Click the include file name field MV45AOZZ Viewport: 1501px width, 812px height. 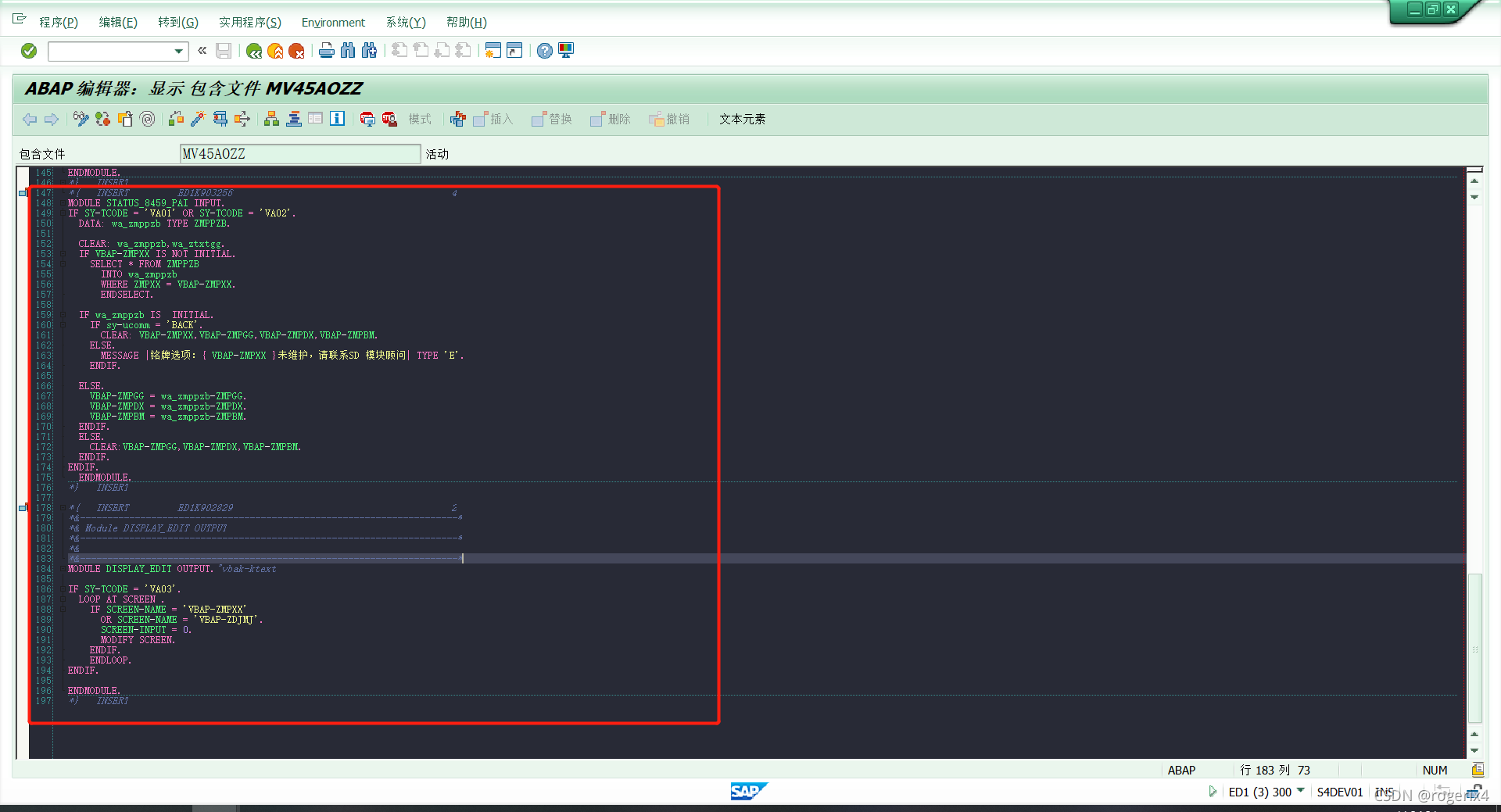[x=300, y=154]
